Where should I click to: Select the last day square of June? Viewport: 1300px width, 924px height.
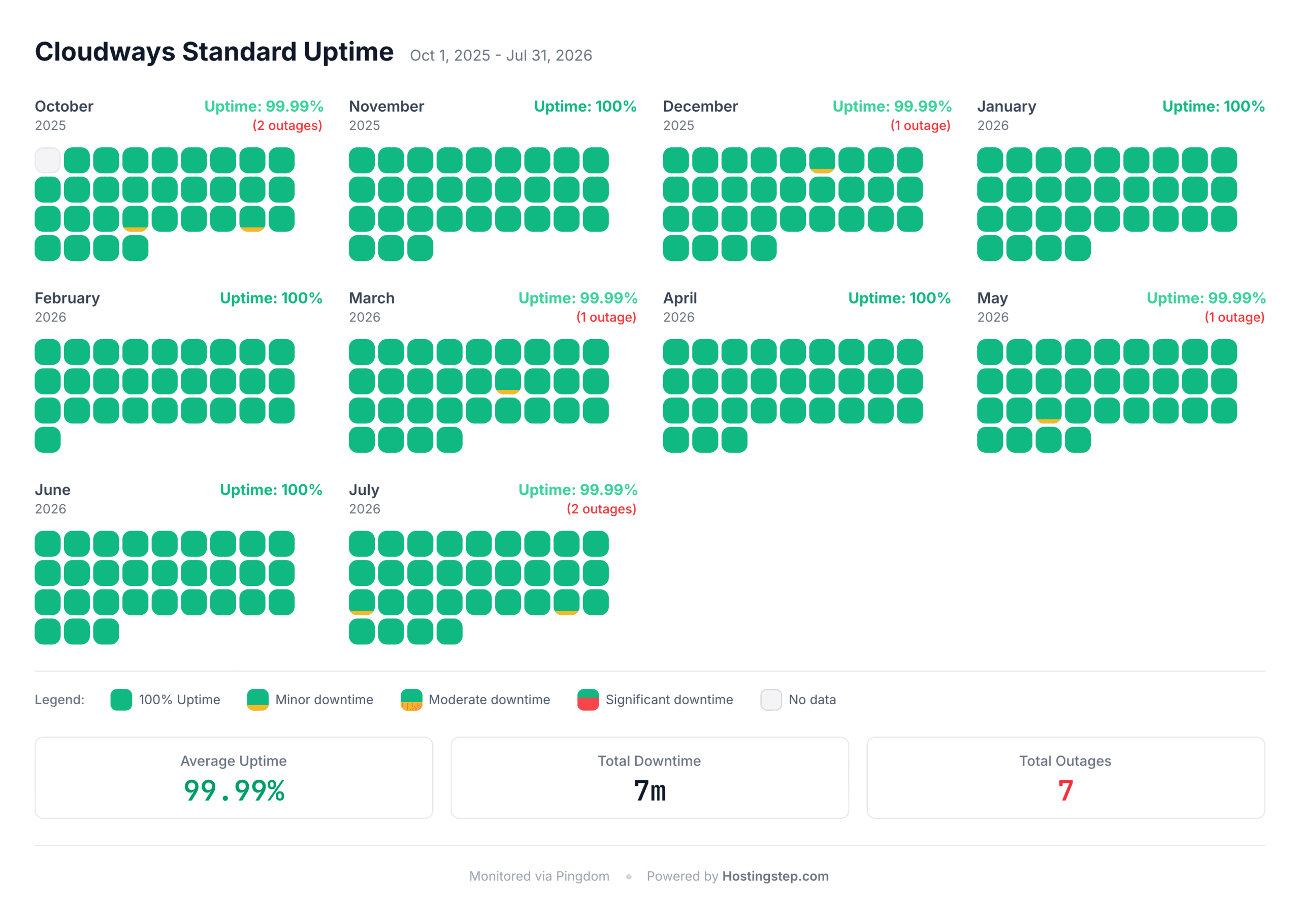click(x=107, y=632)
